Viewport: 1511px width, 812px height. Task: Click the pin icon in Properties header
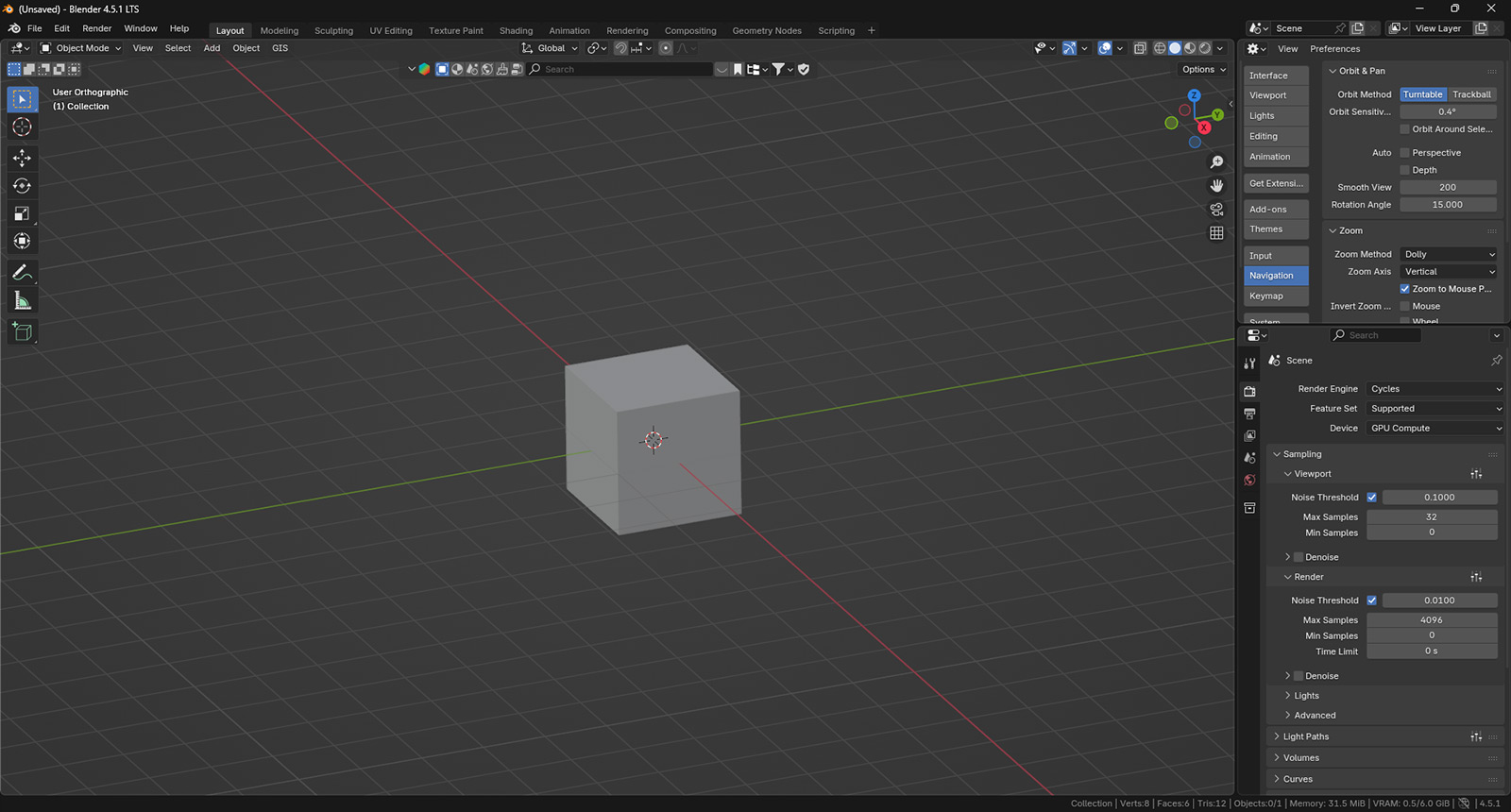tap(1496, 361)
